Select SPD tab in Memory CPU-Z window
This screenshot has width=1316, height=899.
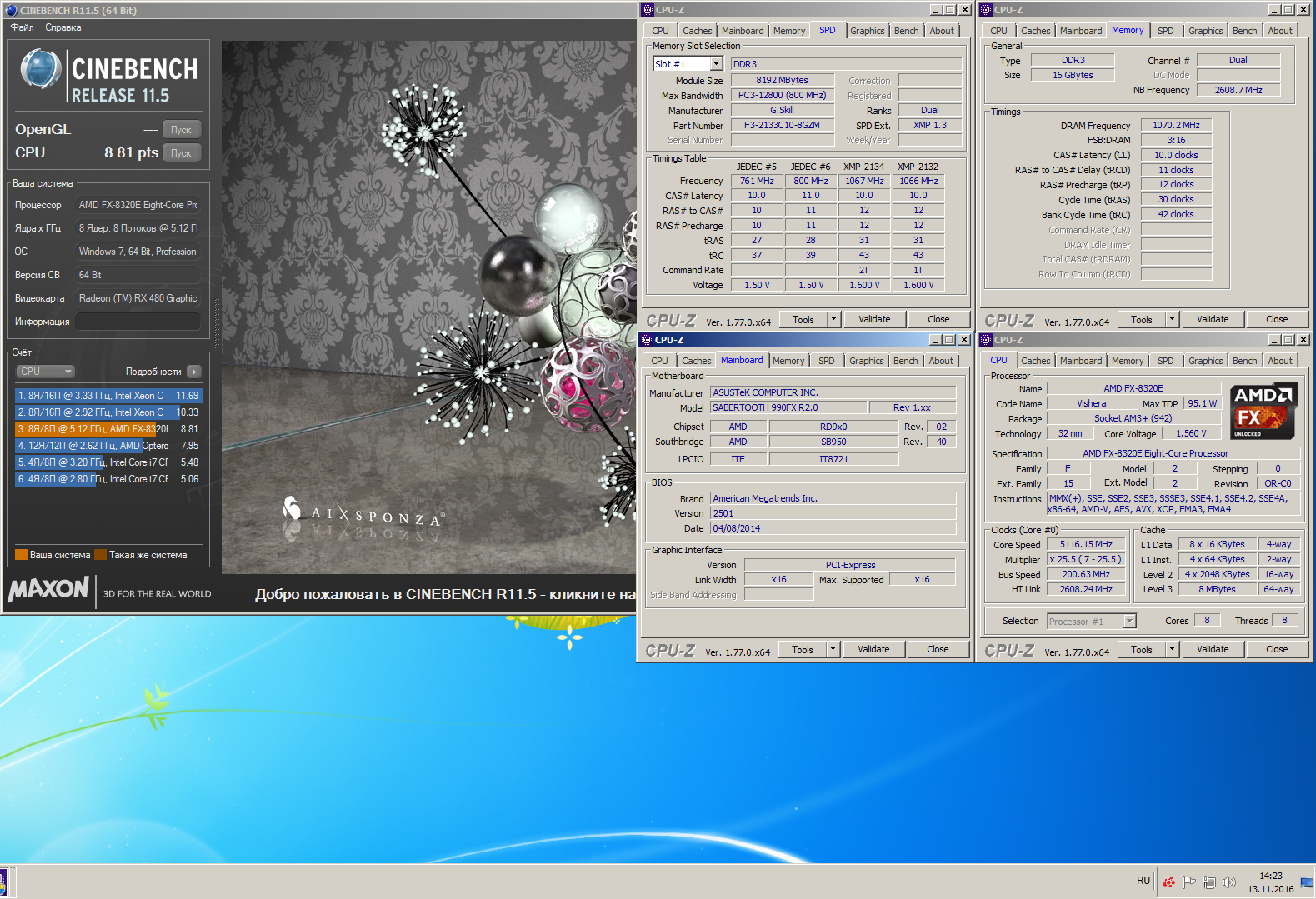pos(1166,31)
